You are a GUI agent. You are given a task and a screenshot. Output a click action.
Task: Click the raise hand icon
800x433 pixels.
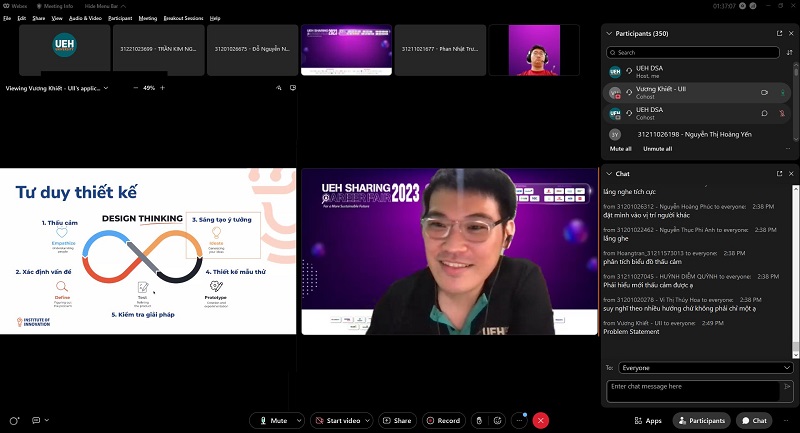coord(479,421)
